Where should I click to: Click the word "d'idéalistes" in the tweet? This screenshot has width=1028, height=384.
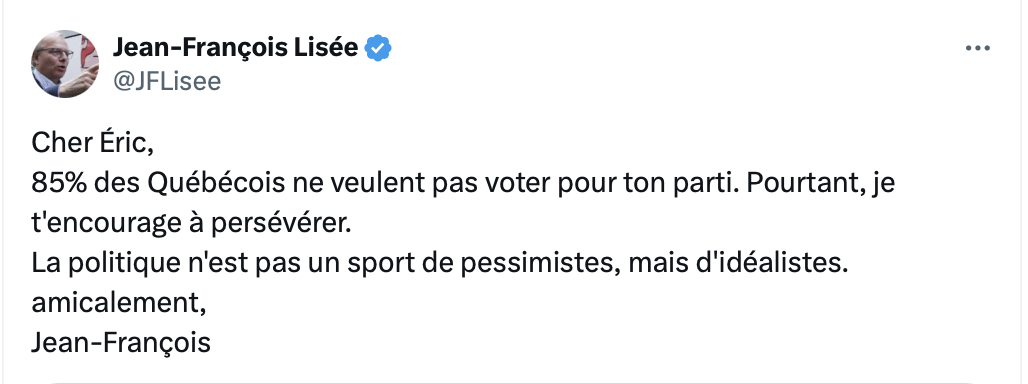point(770,263)
